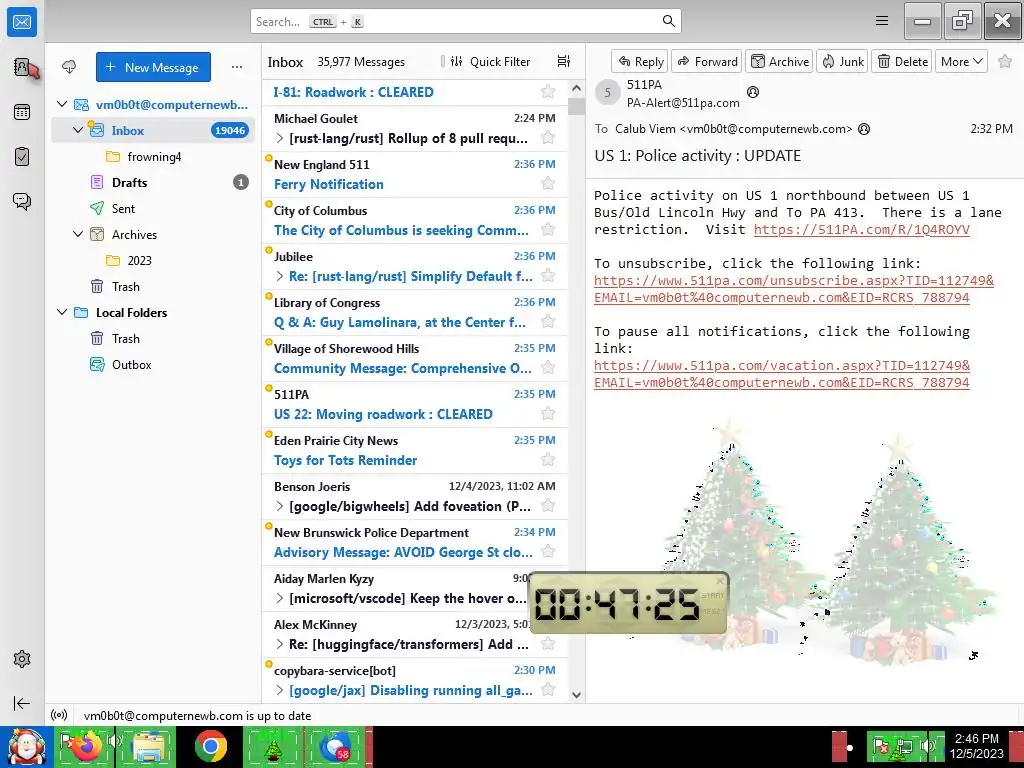
Task: Star the I-81 Roadwork CLEARED message
Action: click(x=548, y=91)
